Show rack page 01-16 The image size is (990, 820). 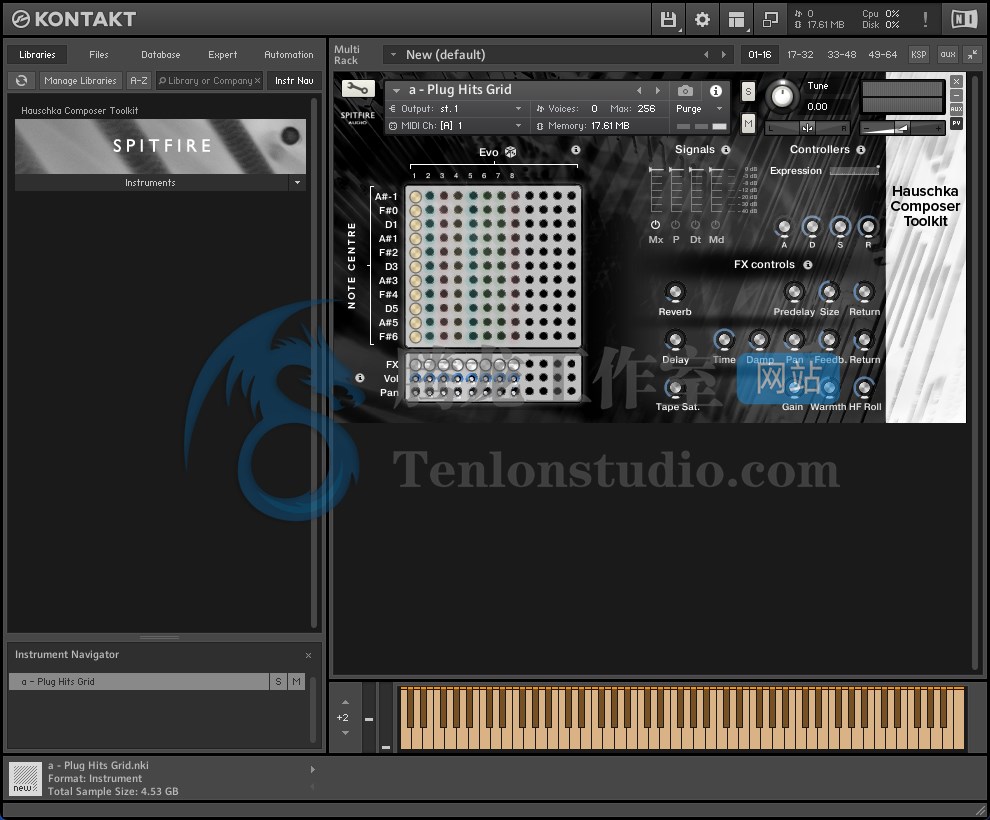(x=760, y=55)
